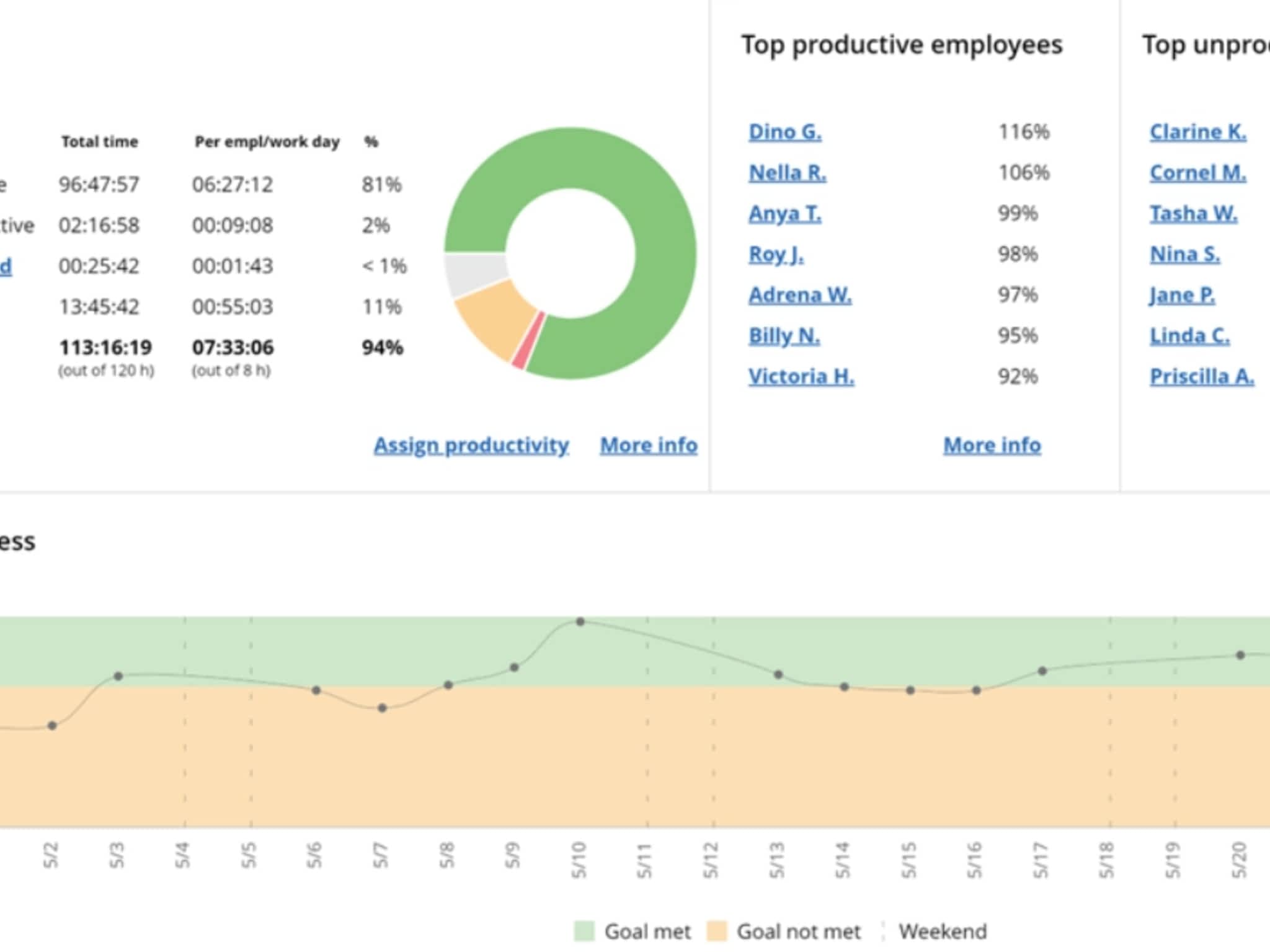Select Victoria H. employee link
This screenshot has width=1270, height=952.
(x=801, y=377)
